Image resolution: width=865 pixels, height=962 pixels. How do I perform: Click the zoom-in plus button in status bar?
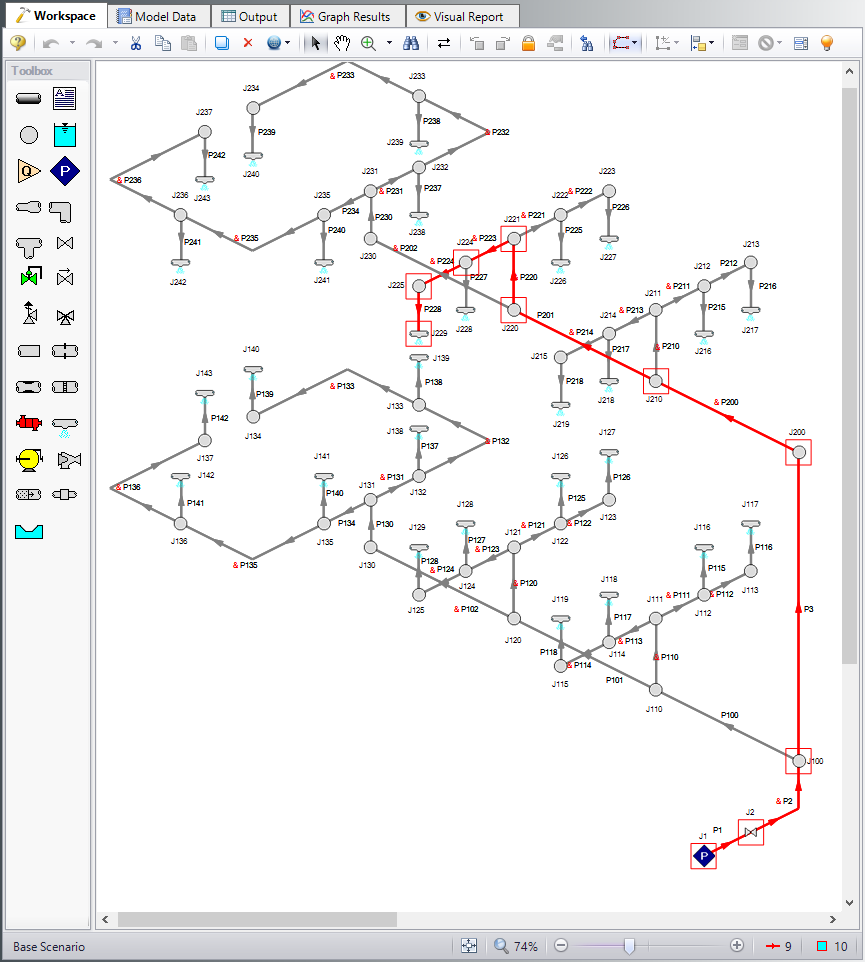737,946
